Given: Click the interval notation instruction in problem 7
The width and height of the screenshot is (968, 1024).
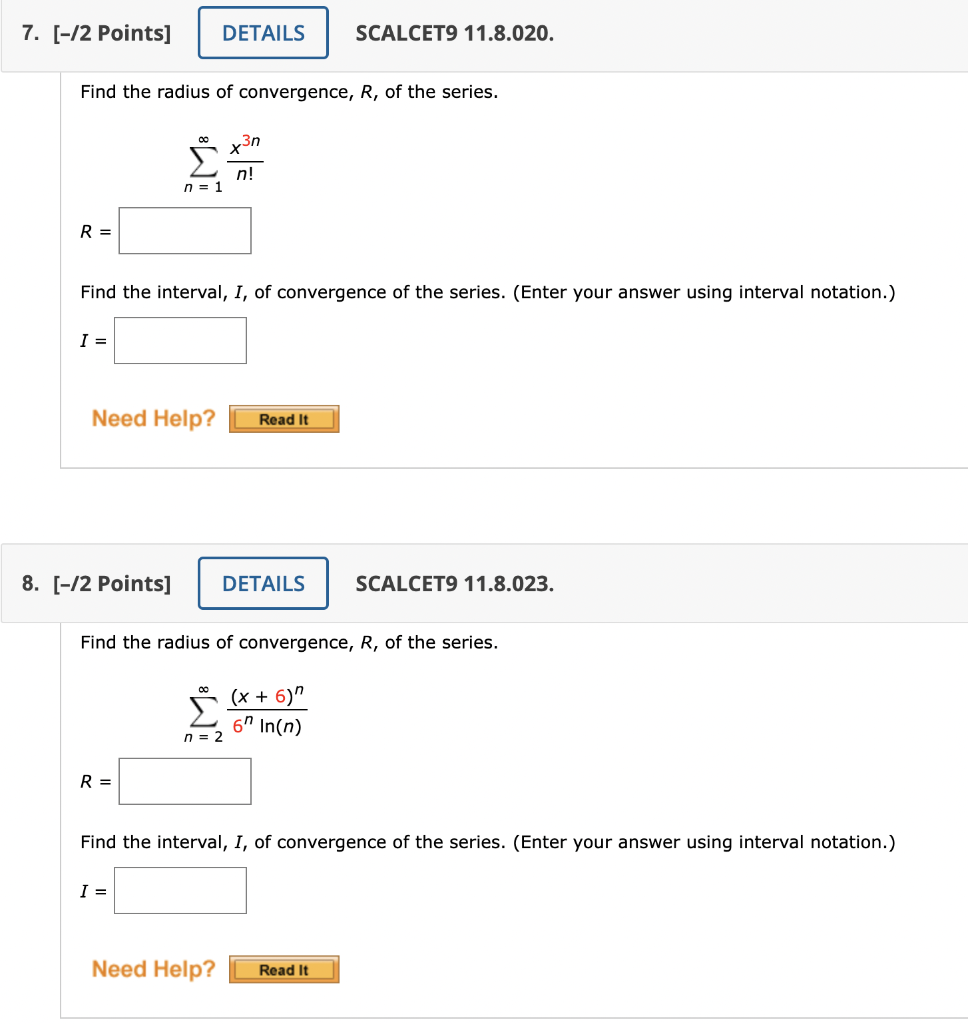Looking at the screenshot, I should [x=487, y=292].
